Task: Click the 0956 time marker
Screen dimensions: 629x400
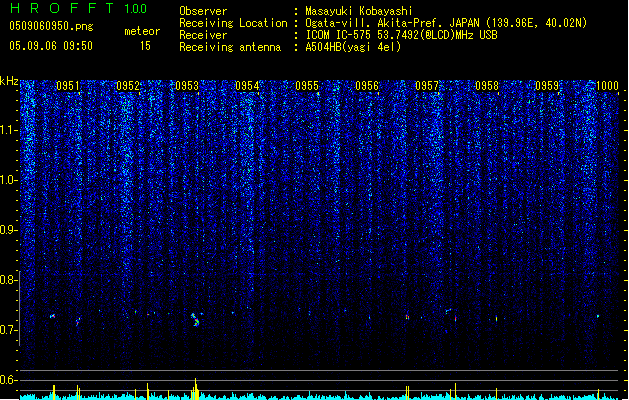Action: (x=367, y=86)
